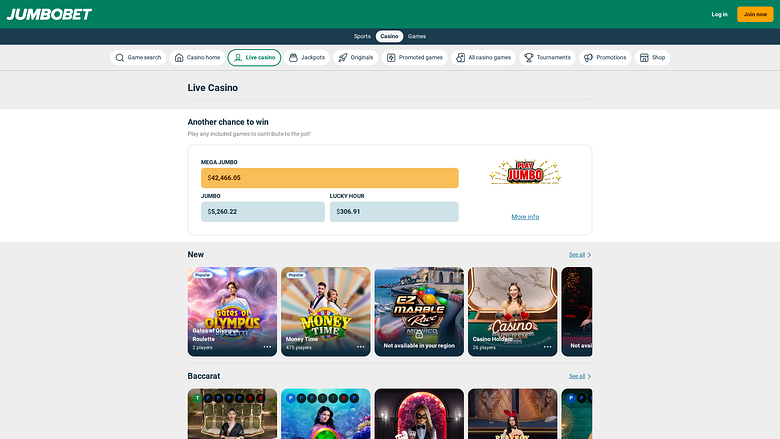780x439 pixels.
Task: Open the Jackpots section label
Action: click(313, 58)
